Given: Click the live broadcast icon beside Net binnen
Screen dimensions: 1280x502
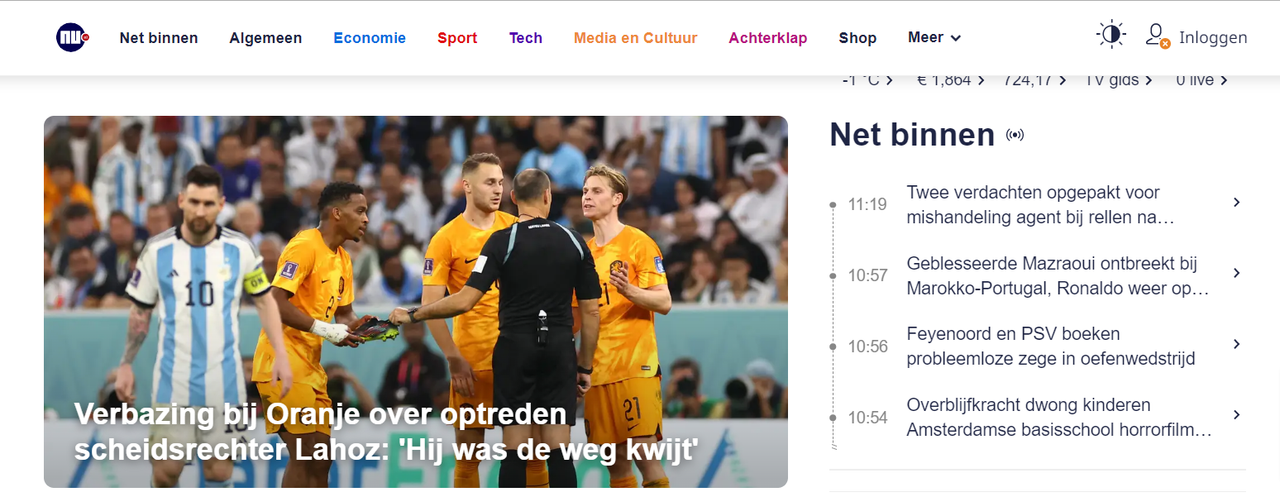Looking at the screenshot, I should tap(1015, 135).
